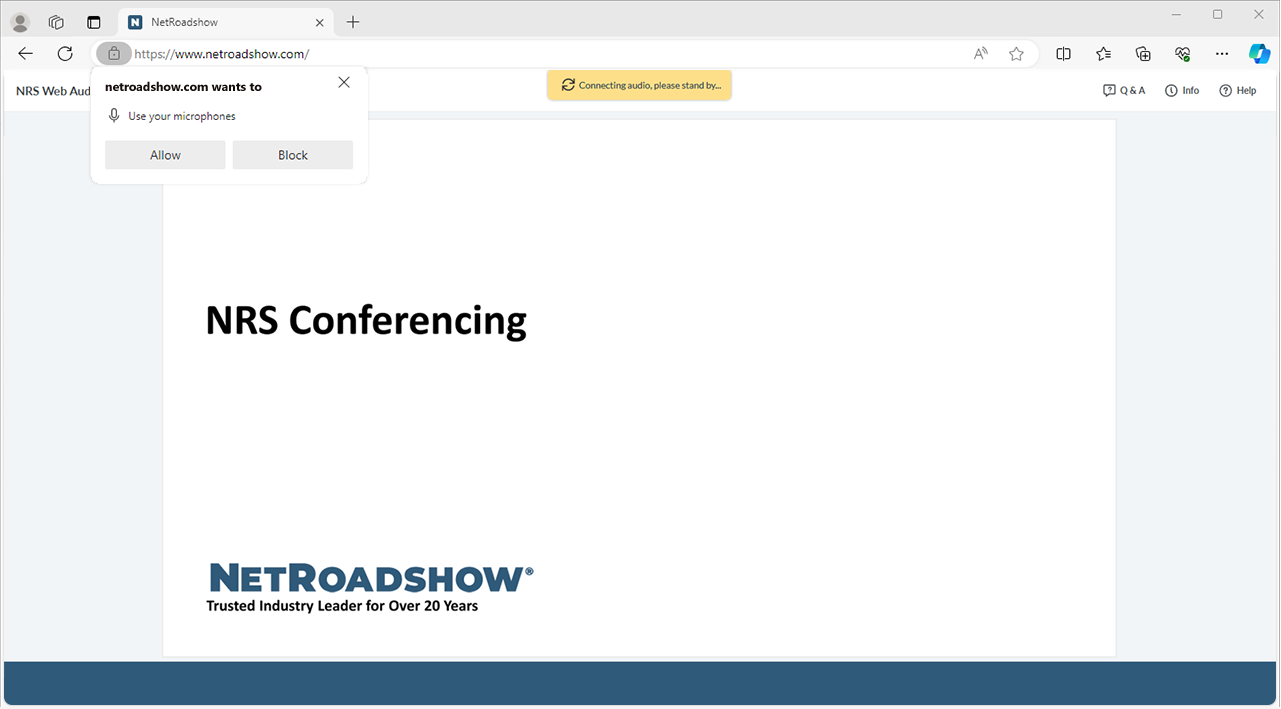Screen dimensions: 1281x709
Task: Dismiss the microphone permission prompt
Action: tap(343, 81)
